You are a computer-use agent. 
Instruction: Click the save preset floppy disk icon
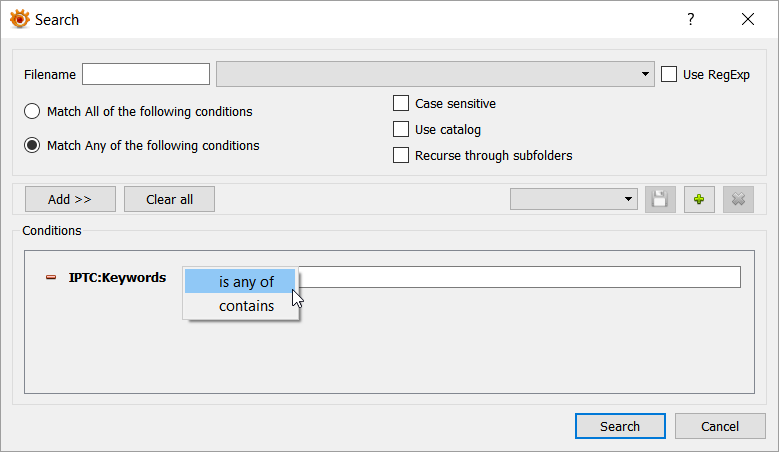[x=659, y=199]
